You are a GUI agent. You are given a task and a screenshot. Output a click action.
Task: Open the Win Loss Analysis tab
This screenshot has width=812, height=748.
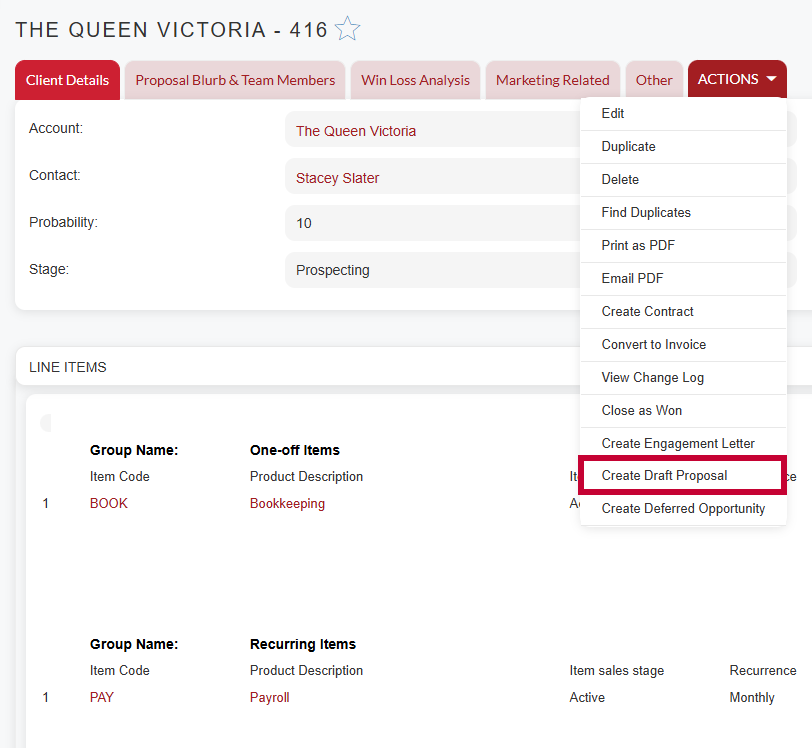[x=415, y=80]
